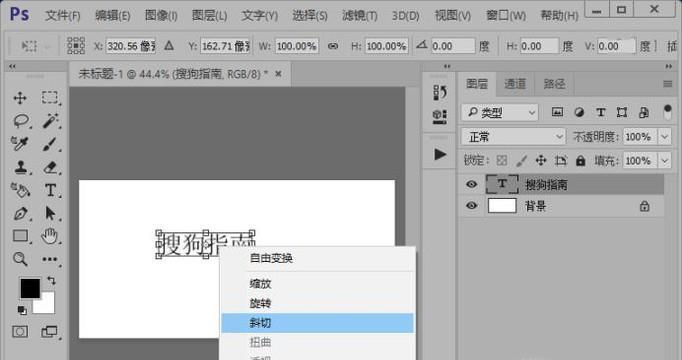Select the Pen tool
The height and width of the screenshot is (360, 682).
click(20, 213)
